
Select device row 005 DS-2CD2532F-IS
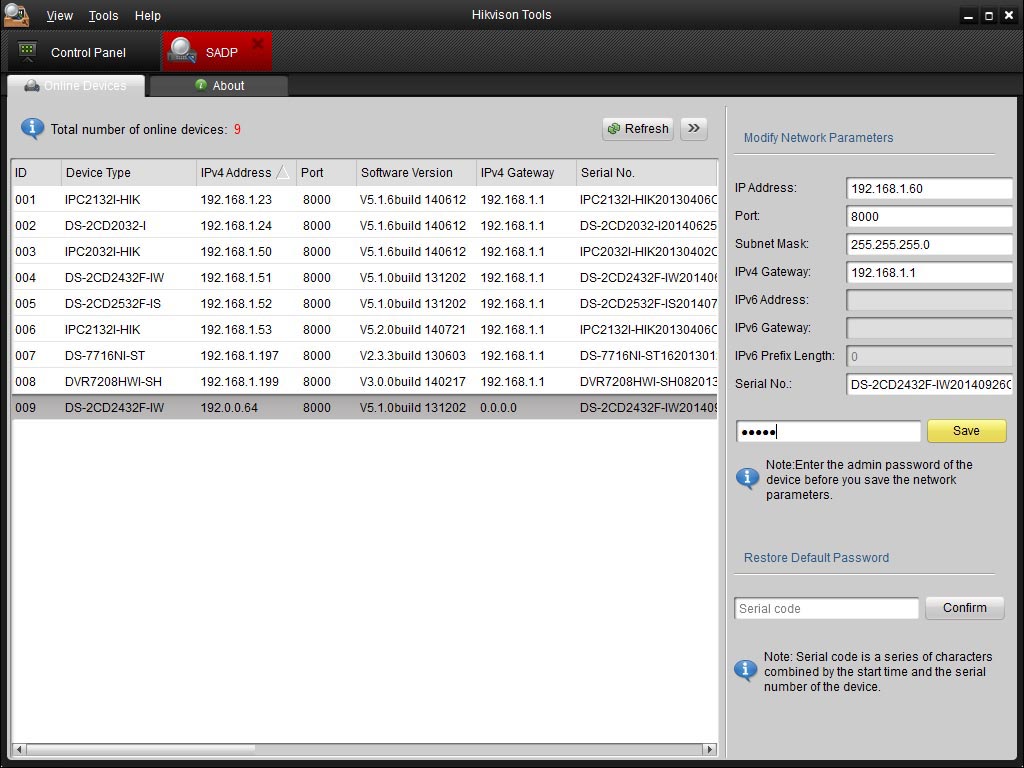364,304
